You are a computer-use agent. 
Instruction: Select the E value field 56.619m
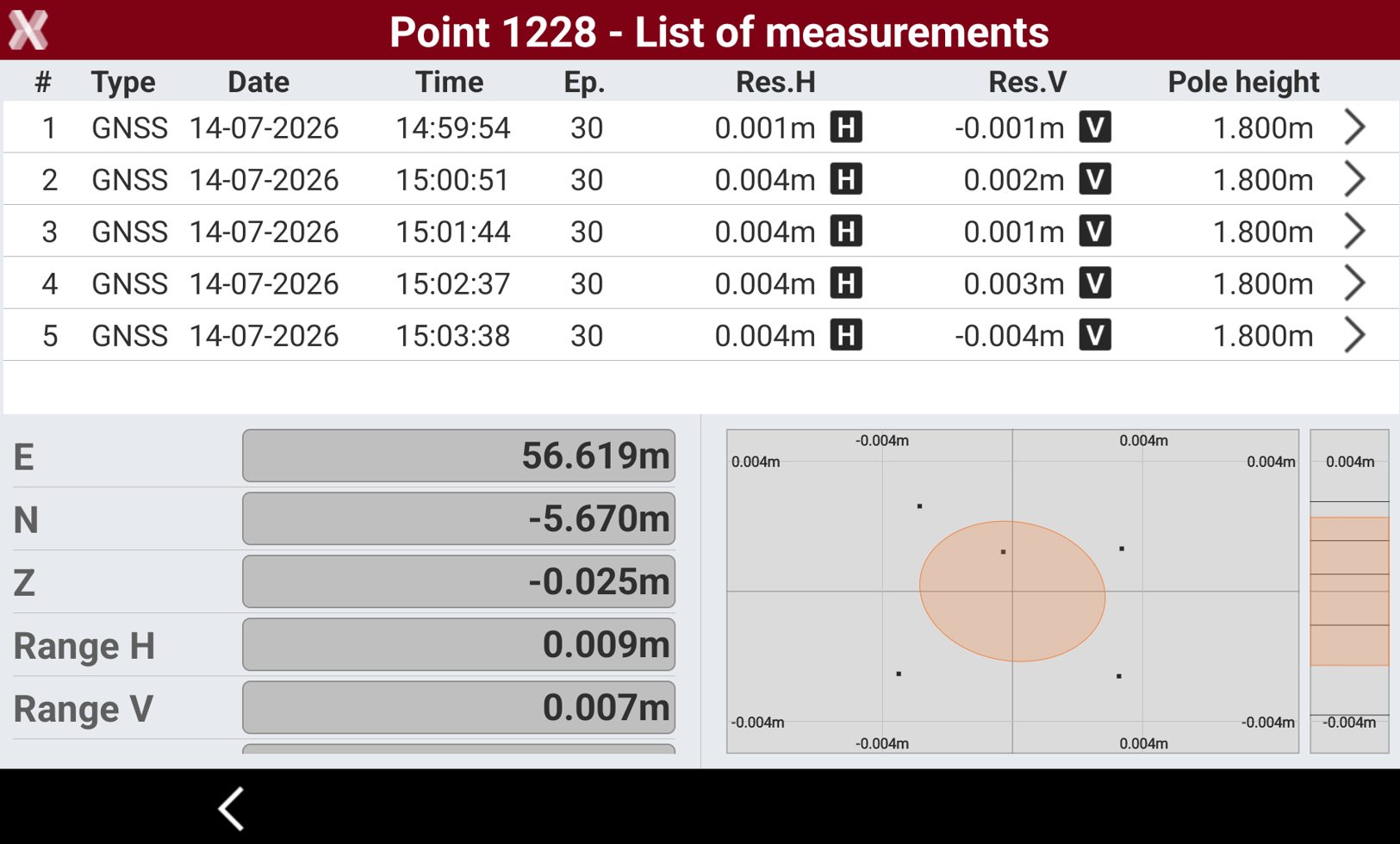[458, 456]
